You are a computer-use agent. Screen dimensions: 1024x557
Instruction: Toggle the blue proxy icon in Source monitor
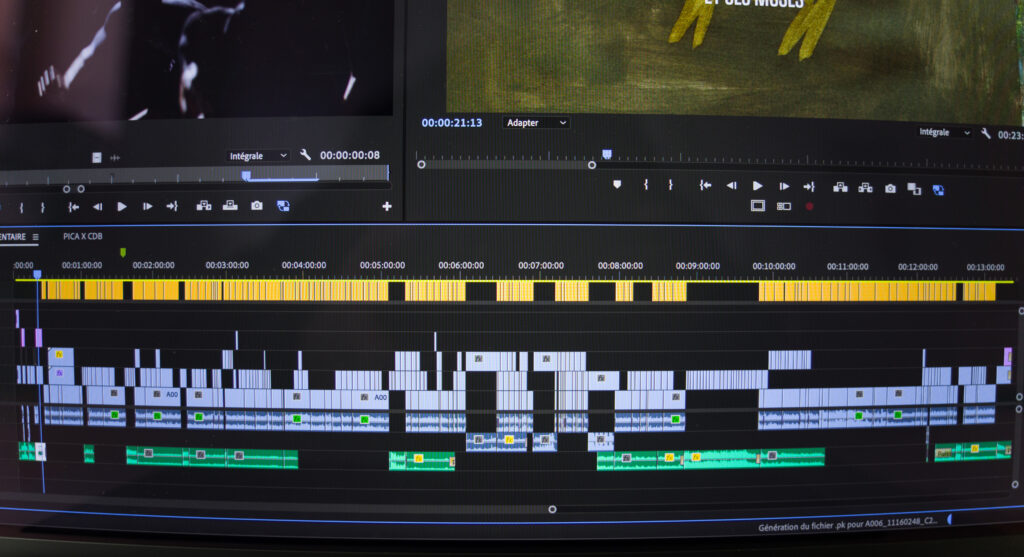(283, 206)
